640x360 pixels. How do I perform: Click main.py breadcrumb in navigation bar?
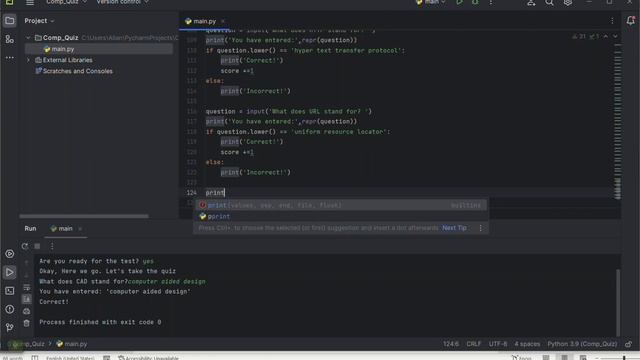click(71, 344)
